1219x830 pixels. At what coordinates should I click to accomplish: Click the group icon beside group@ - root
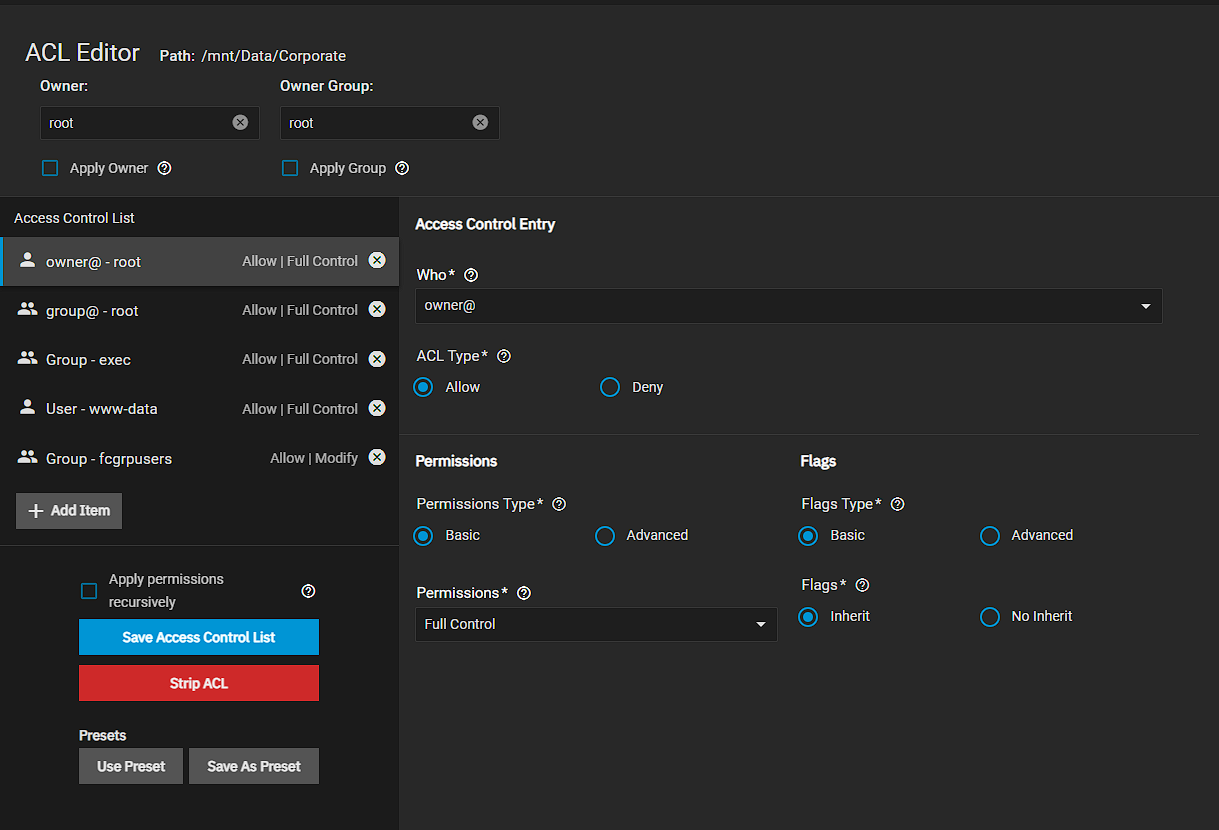[x=28, y=309]
